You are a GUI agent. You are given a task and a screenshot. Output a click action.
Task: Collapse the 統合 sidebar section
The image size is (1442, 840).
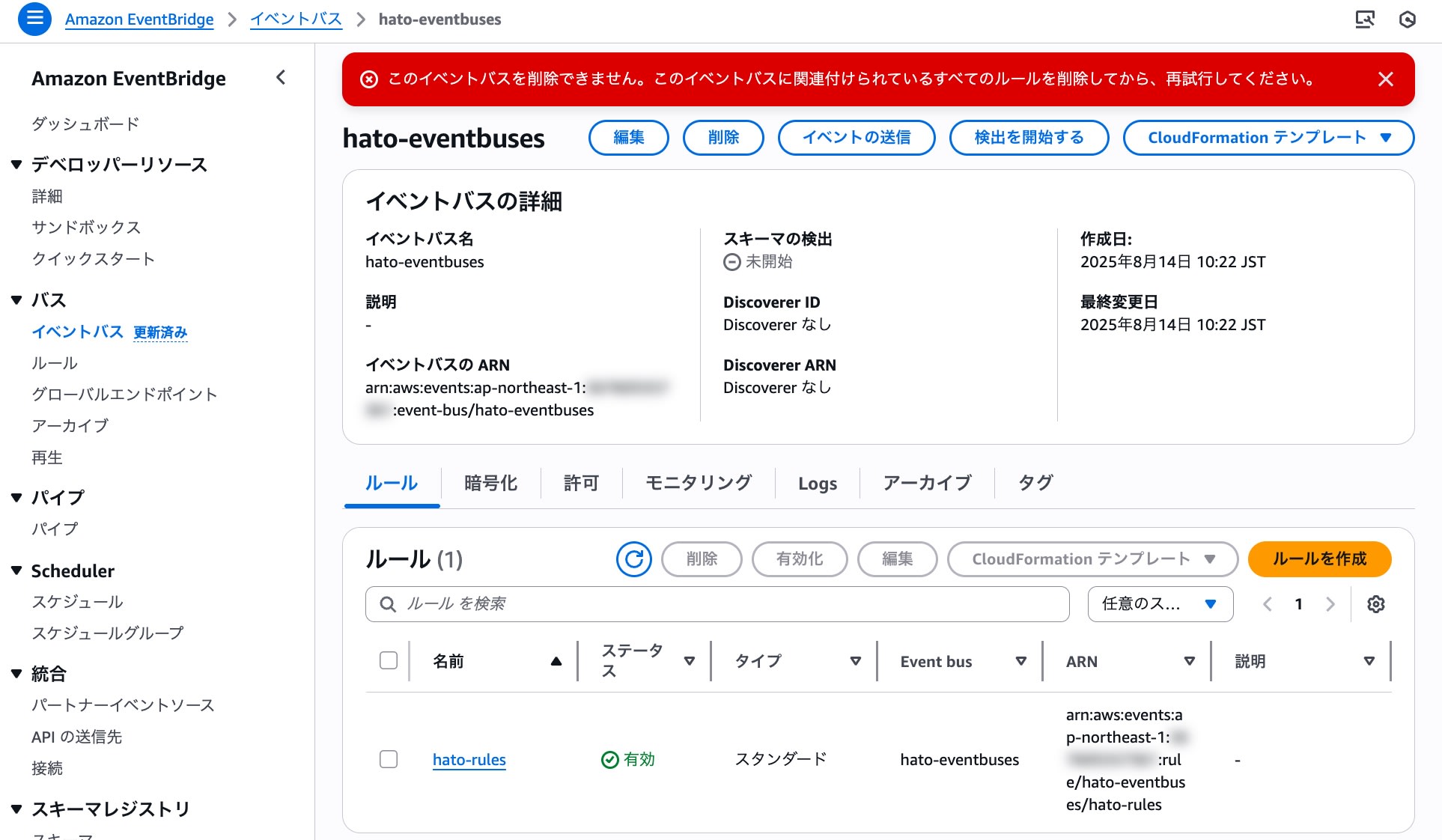[x=16, y=674]
